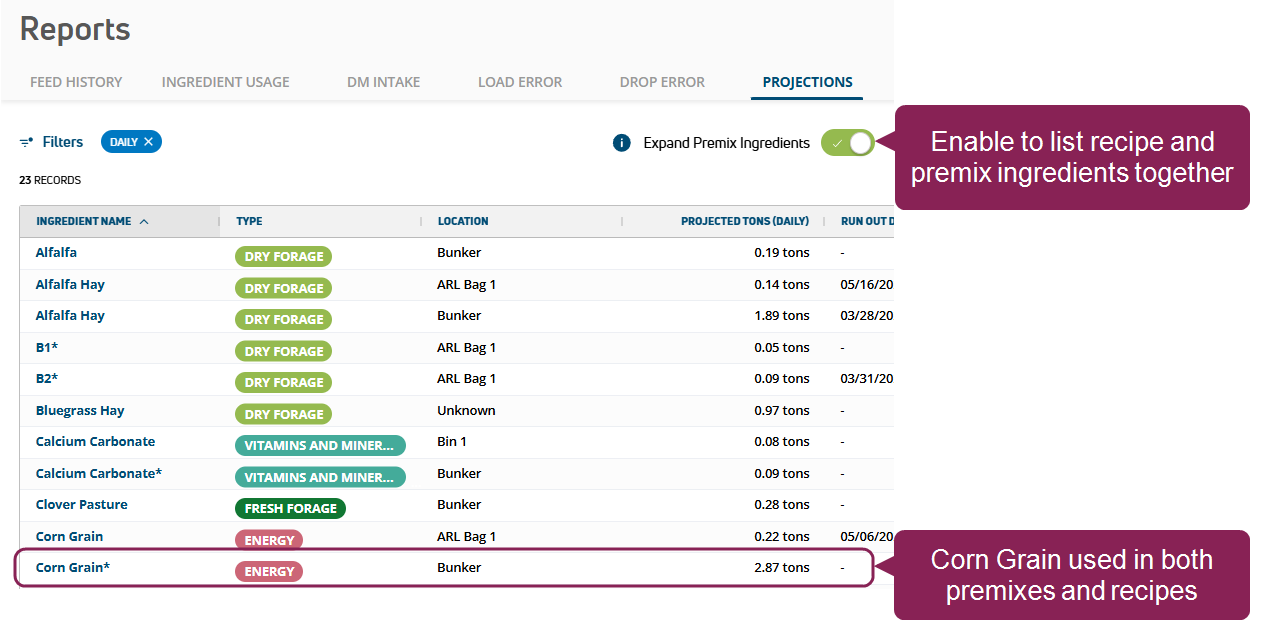Viewport: 1262px width, 632px height.
Task: Open the Calcium Carbonate Bin 1 link
Action: pos(95,442)
